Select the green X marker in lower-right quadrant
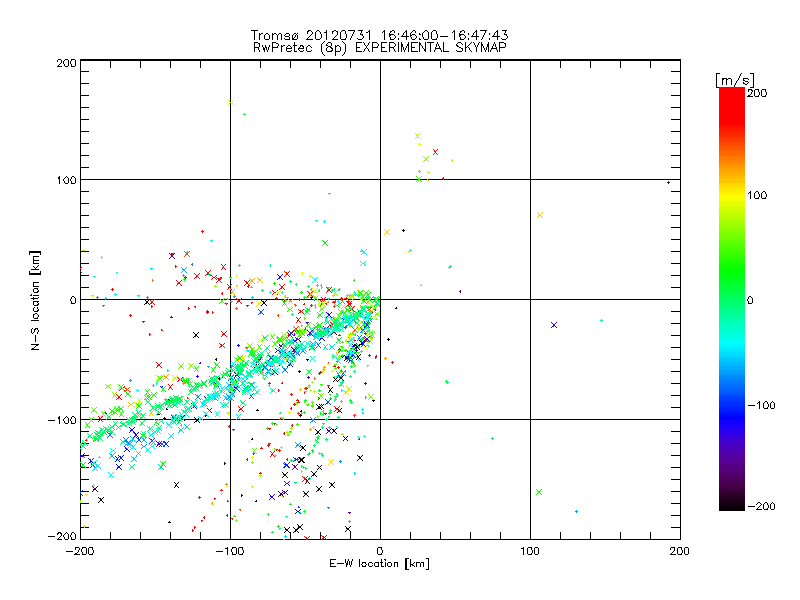The width and height of the screenshot is (800, 600). coord(539,492)
